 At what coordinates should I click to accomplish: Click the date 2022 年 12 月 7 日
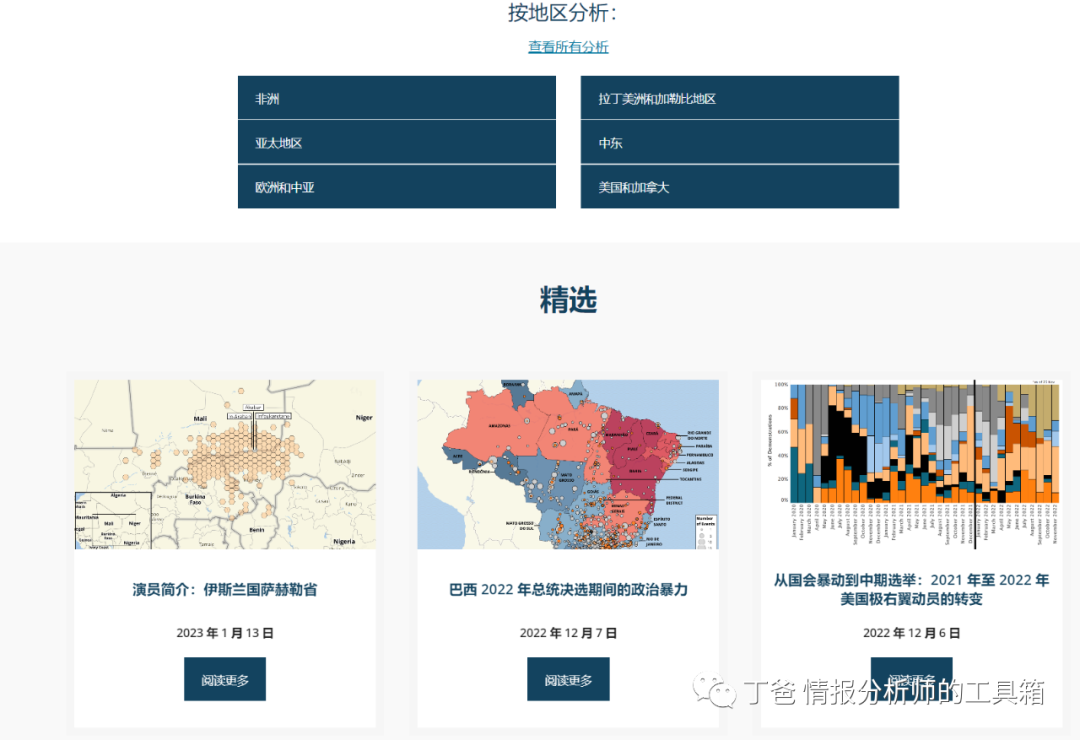(x=568, y=633)
